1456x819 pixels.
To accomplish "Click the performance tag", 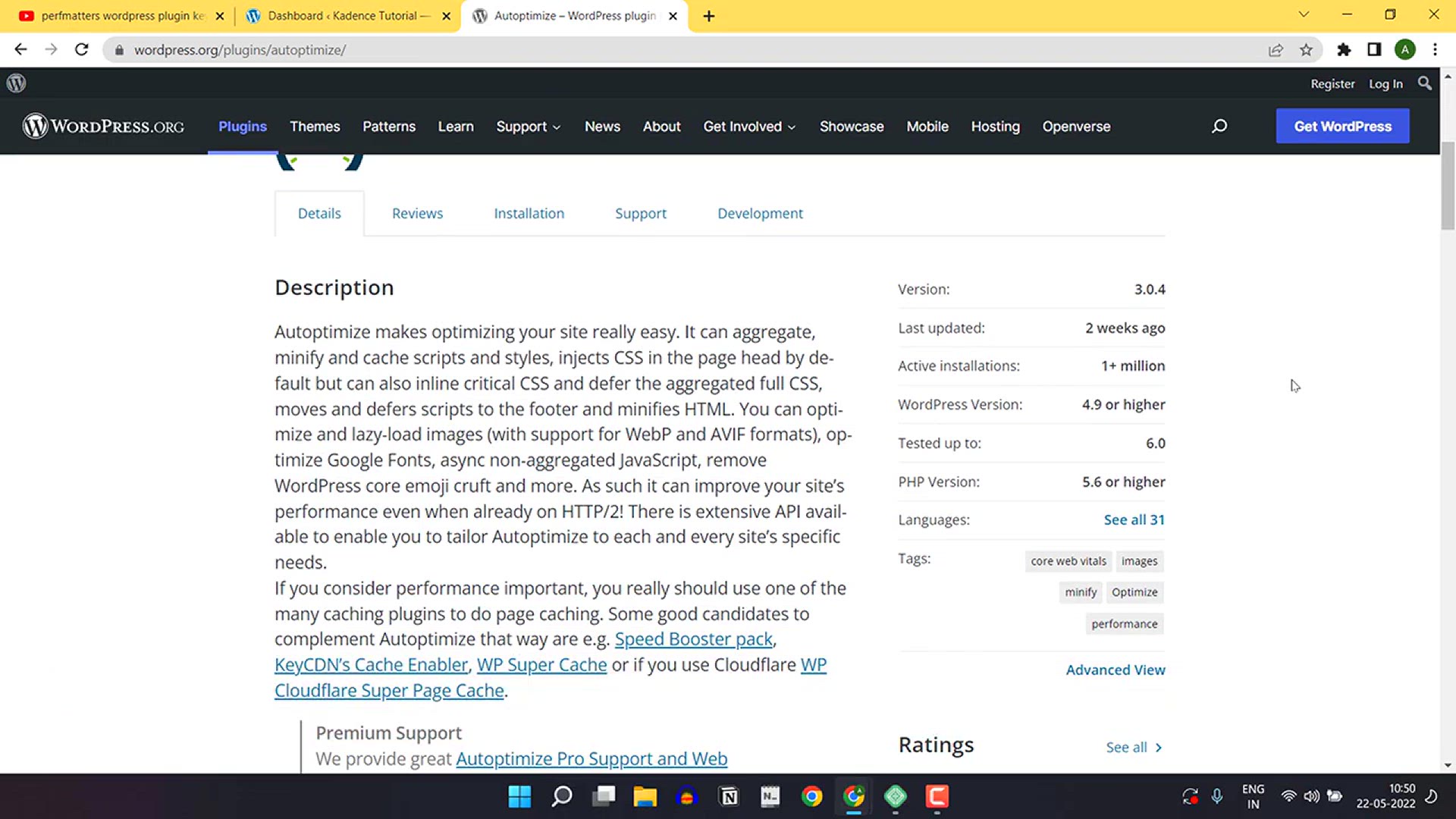I will [x=1124, y=624].
